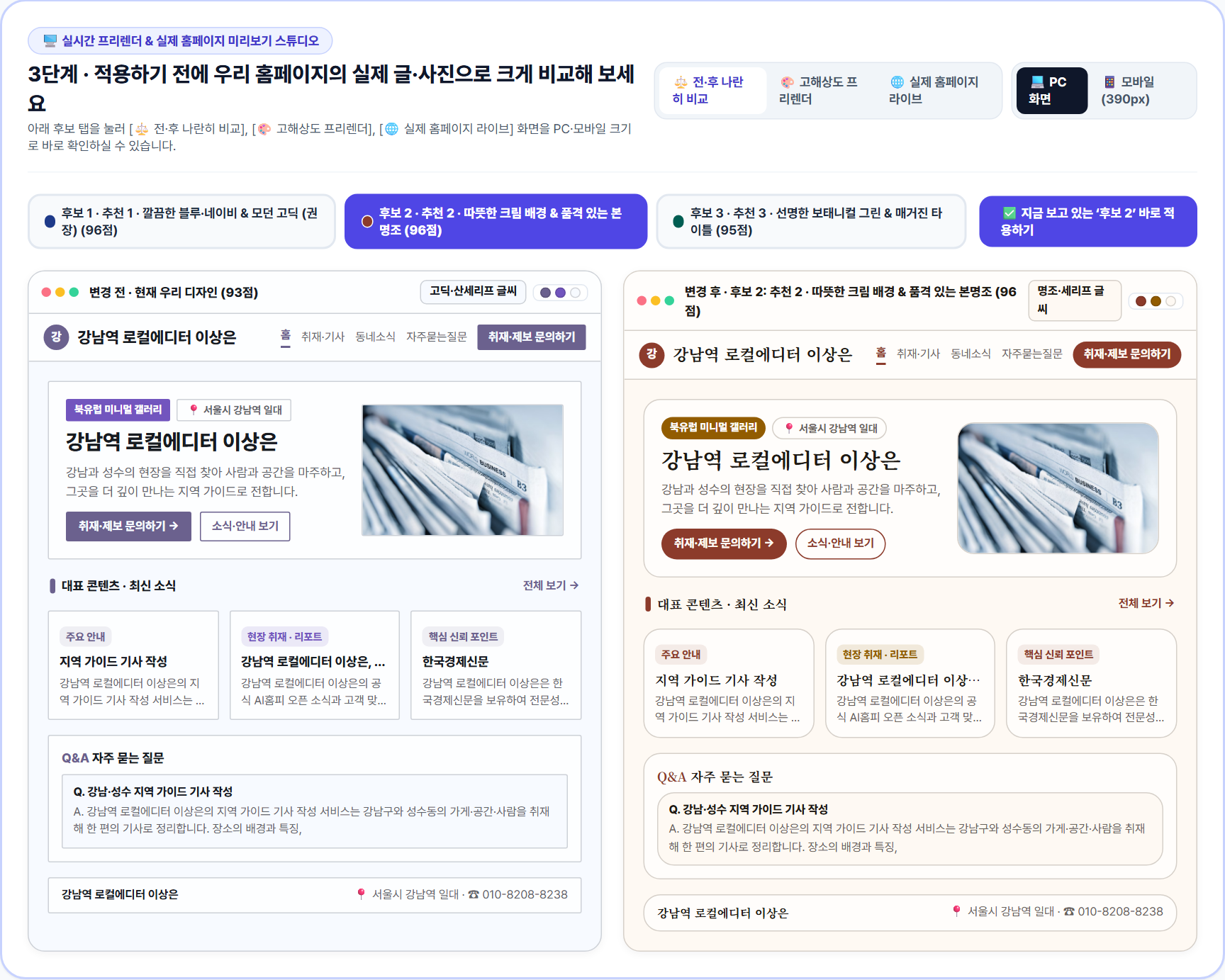Click location pin '서울시 강남역 일대' in after hero
Screen dimensions: 1225x980
(830, 428)
